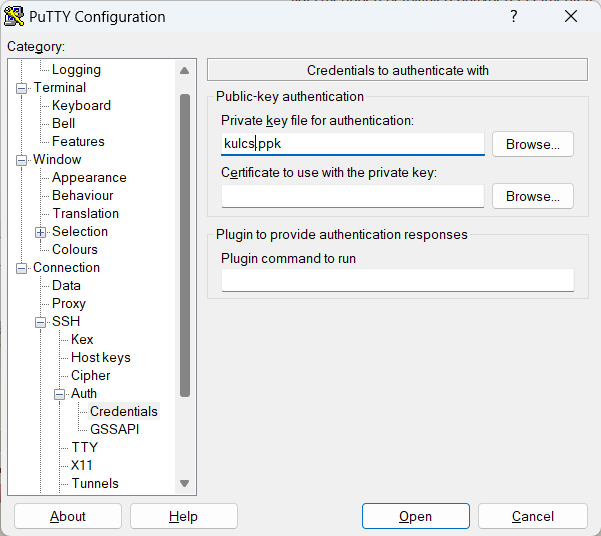Collapse the Terminal tree node
This screenshot has width=601, height=536.
point(22,88)
